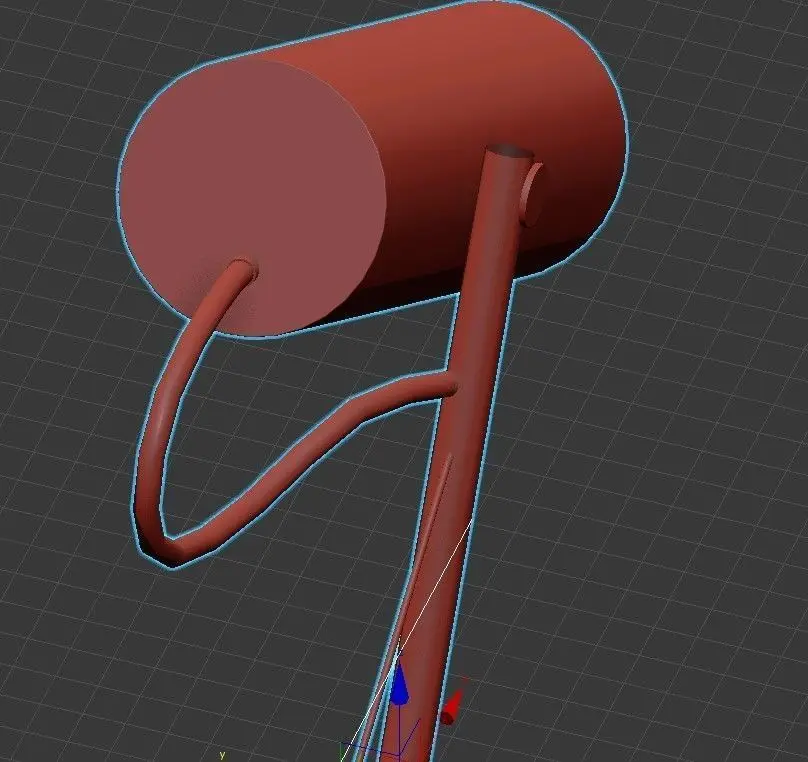Select the large cylinder's flat end cap
808x762 pixels.
pyautogui.click(x=252, y=197)
